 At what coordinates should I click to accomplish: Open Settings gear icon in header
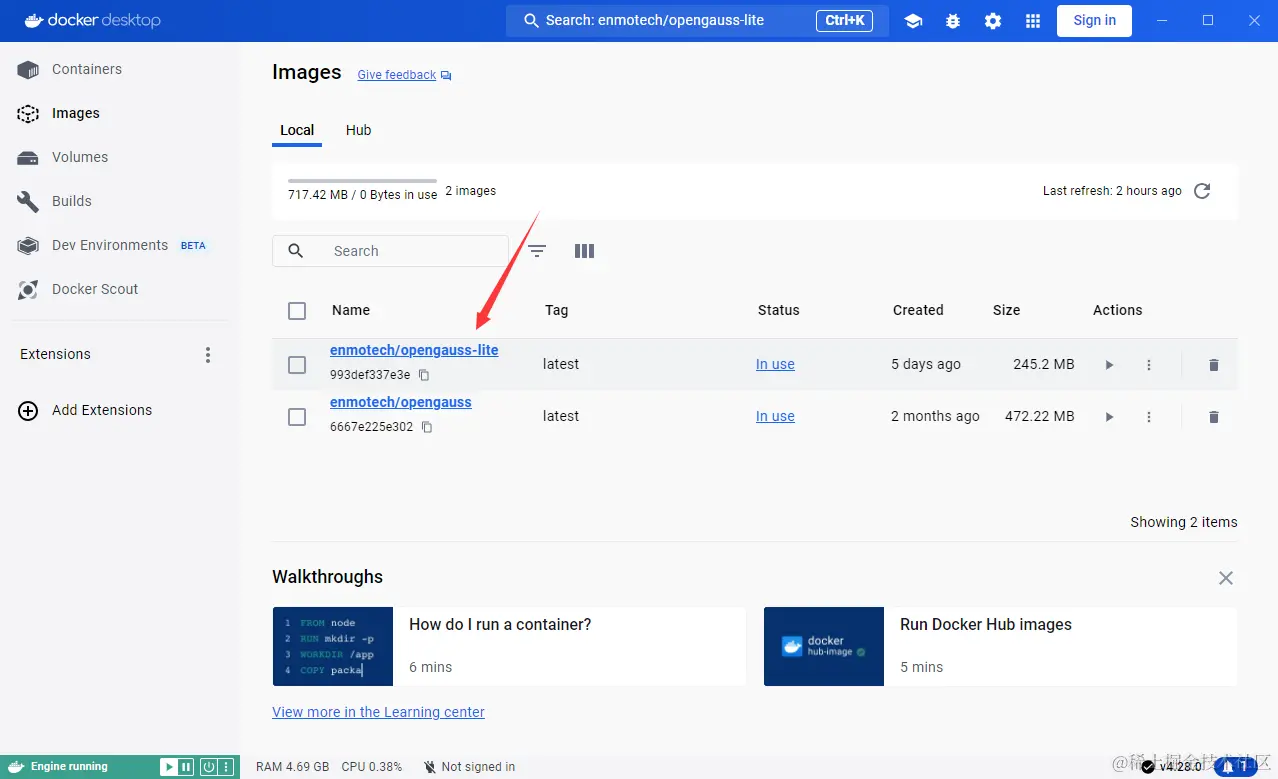[x=993, y=21]
